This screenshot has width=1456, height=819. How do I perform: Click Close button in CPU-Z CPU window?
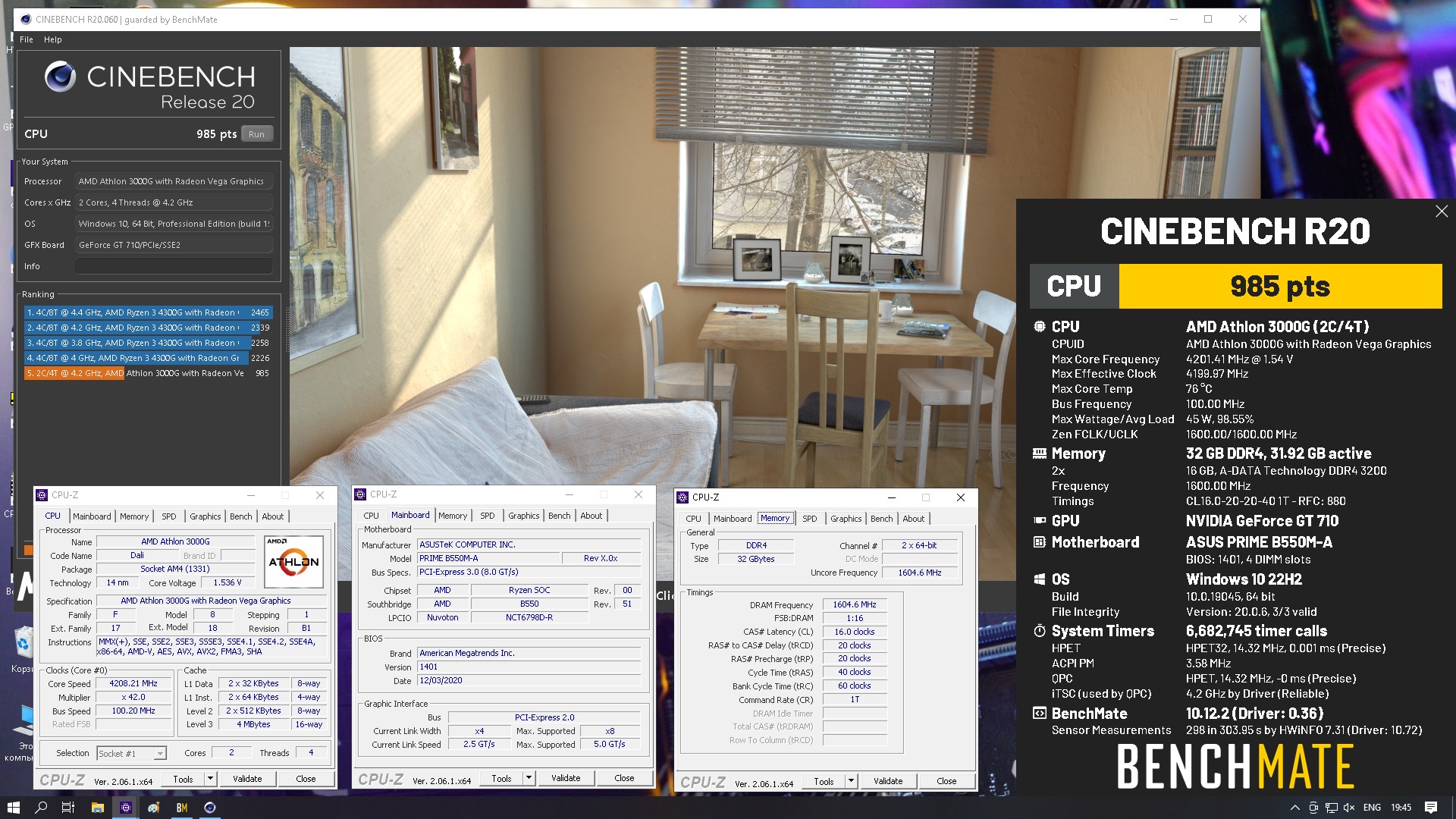306,779
